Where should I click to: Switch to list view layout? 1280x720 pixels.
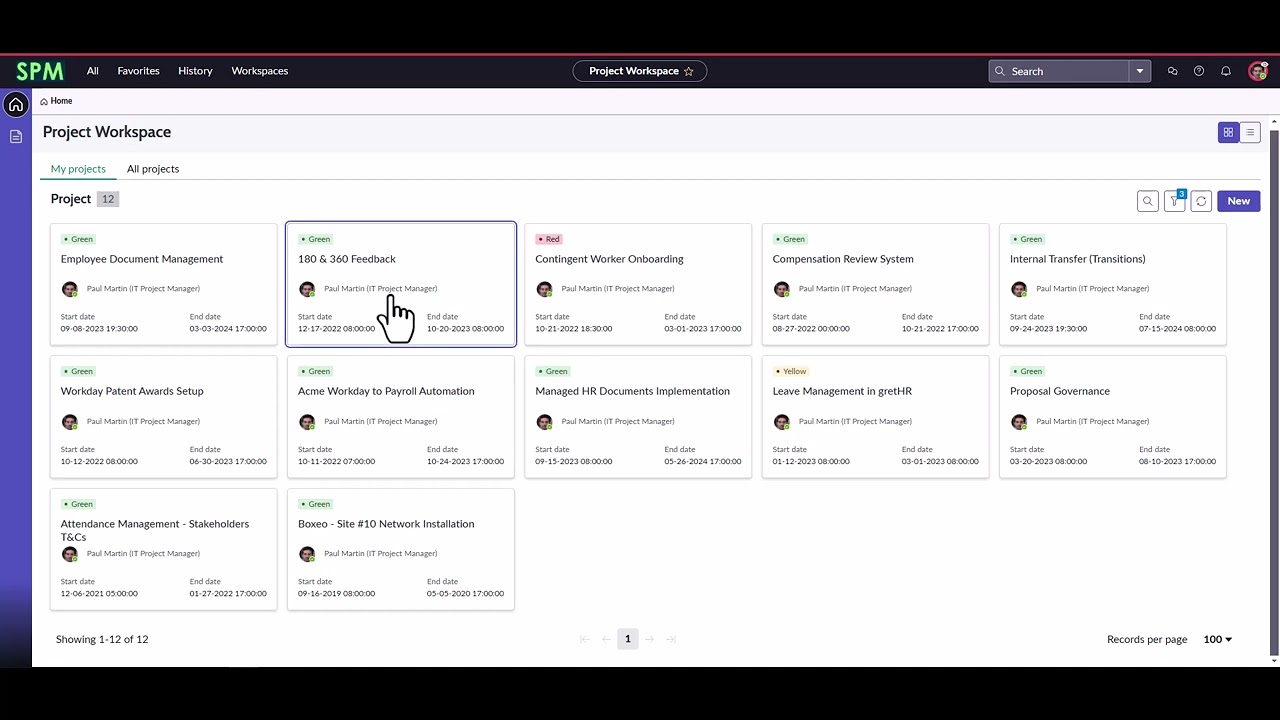click(1250, 132)
